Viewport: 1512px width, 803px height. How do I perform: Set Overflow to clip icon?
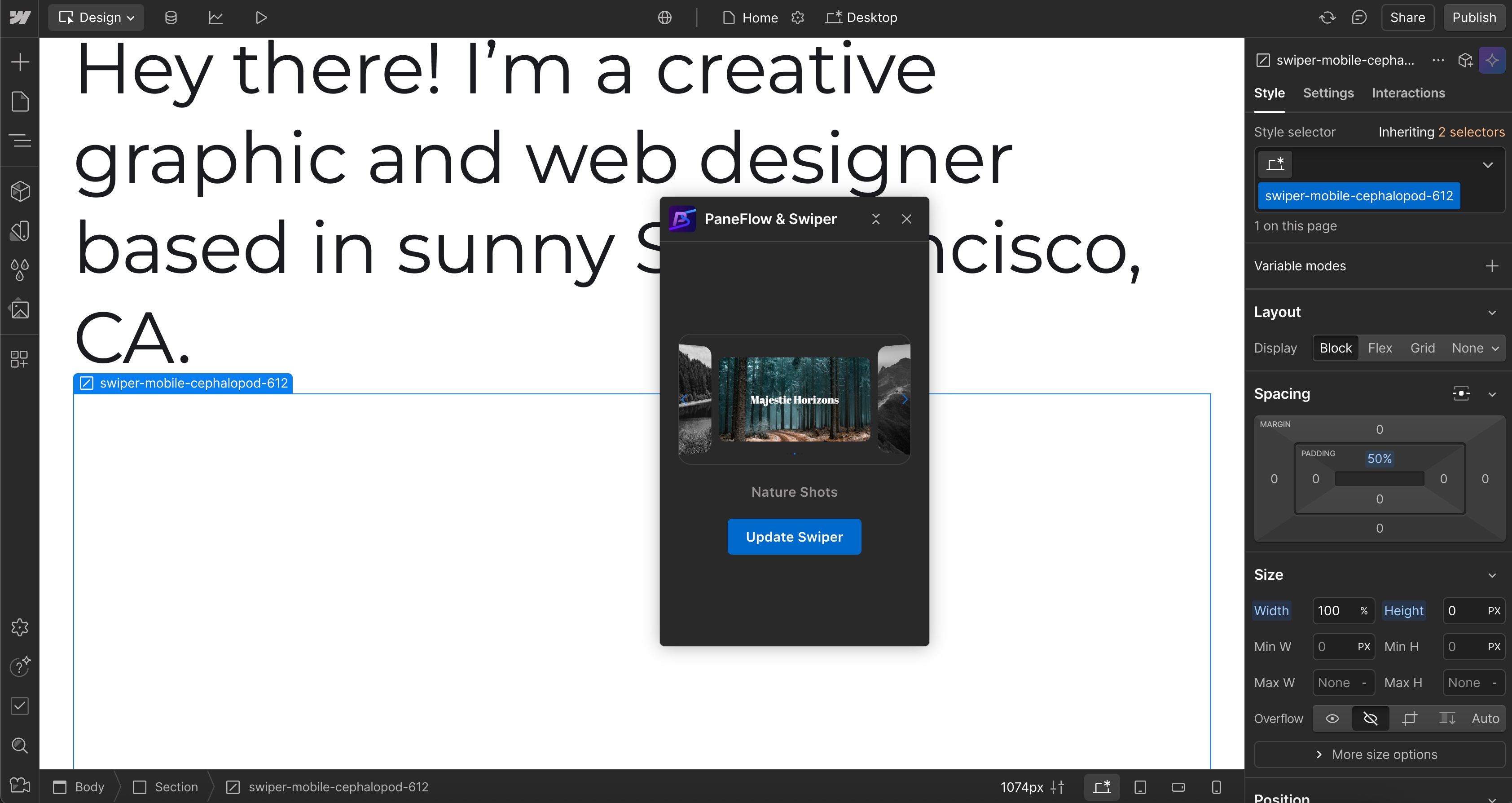pyautogui.click(x=1409, y=719)
